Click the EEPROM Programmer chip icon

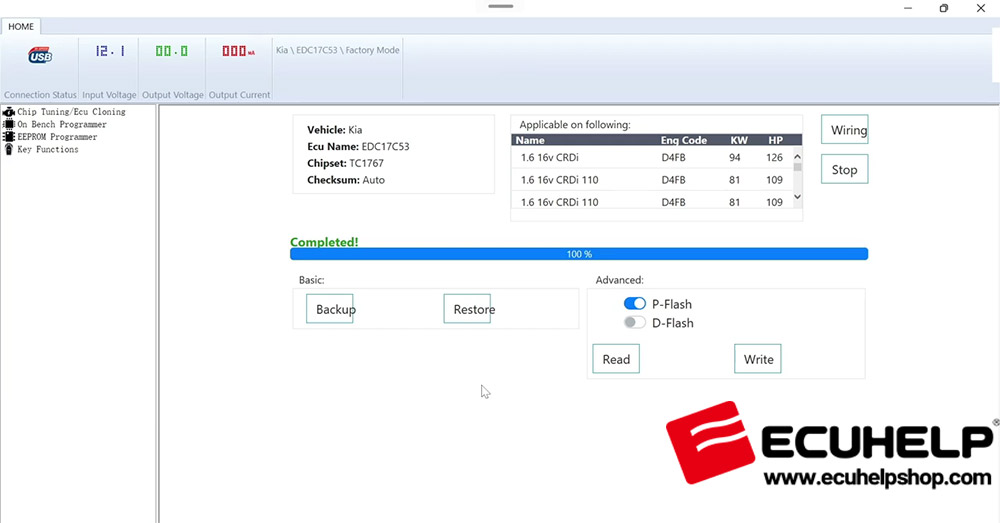pos(8,136)
